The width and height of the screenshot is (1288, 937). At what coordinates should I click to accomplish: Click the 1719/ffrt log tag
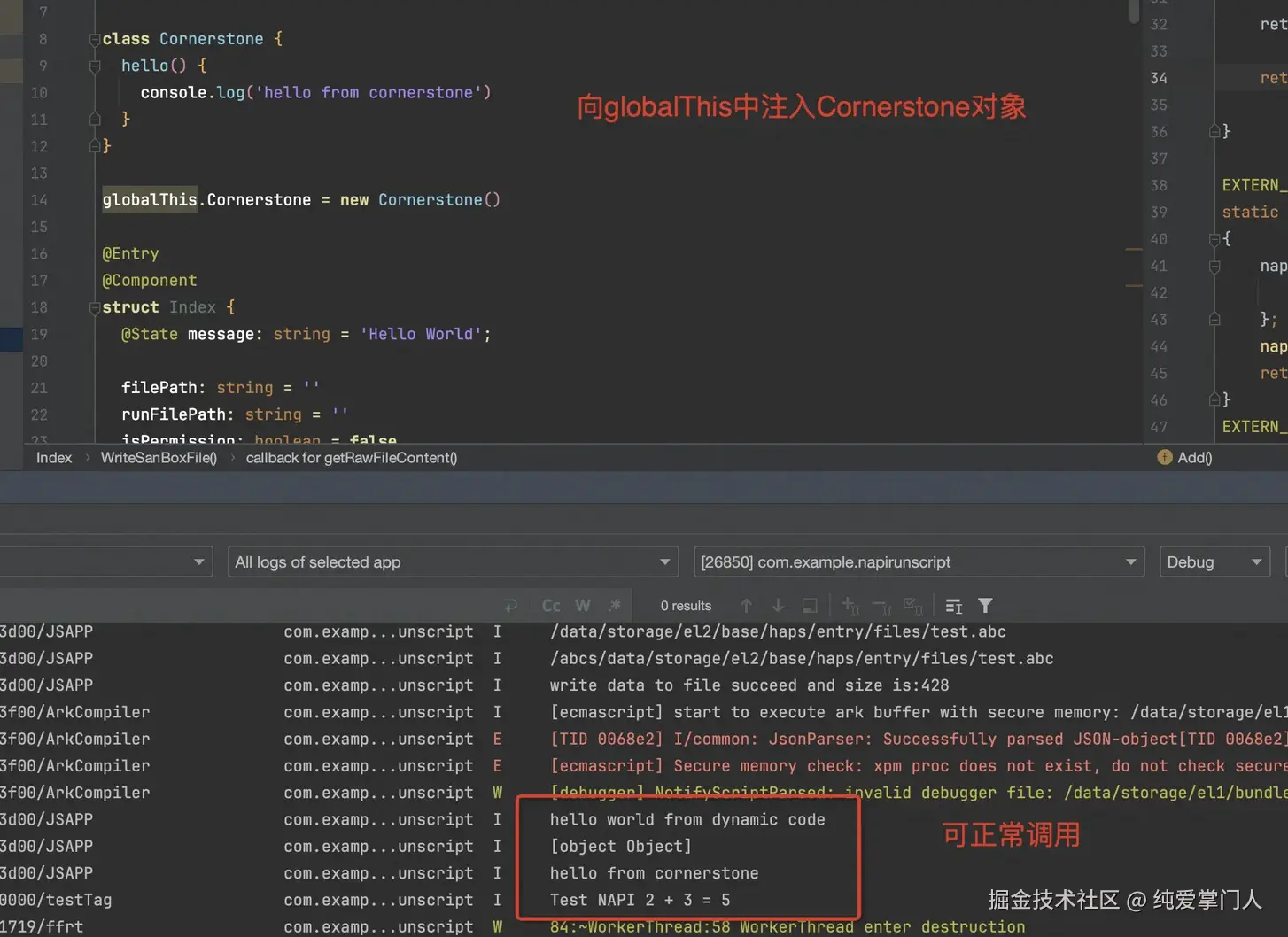click(42, 926)
